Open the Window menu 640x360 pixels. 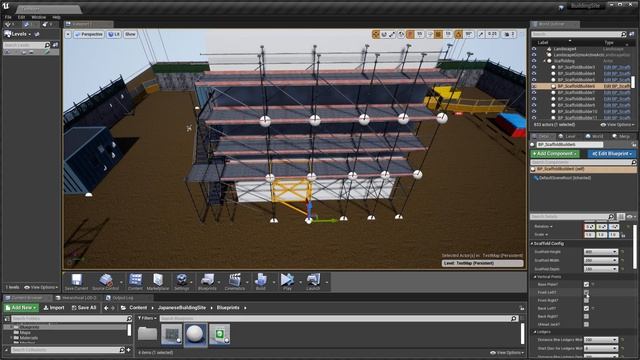(x=39, y=17)
